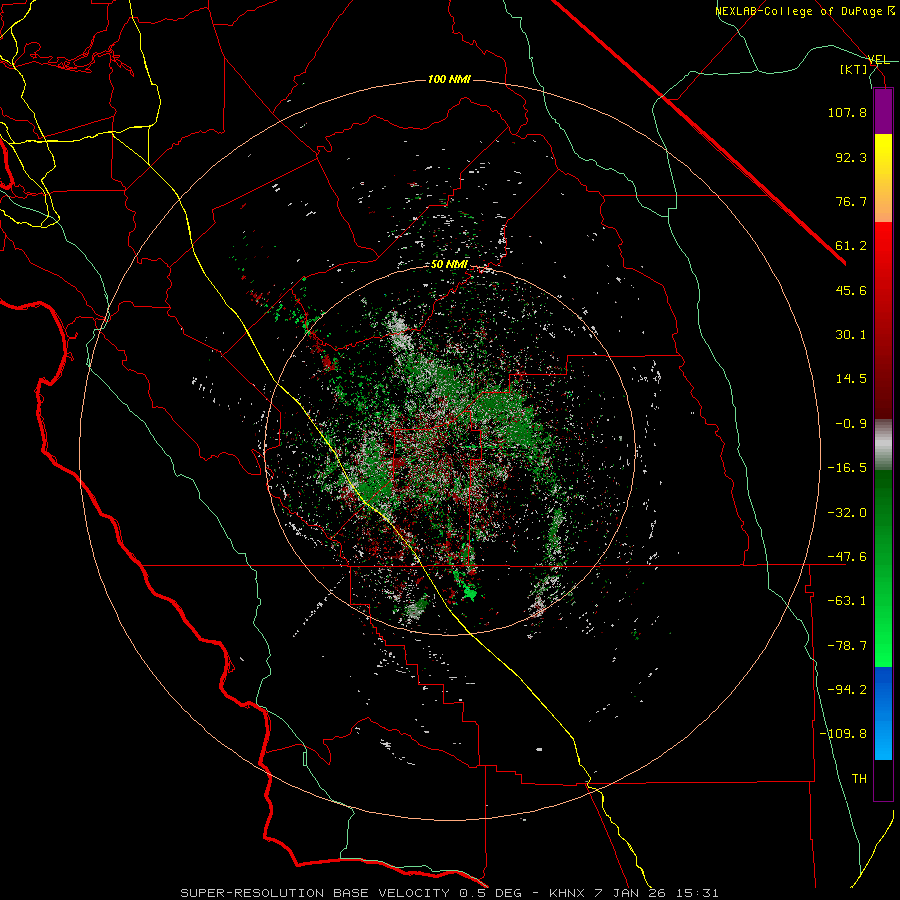This screenshot has width=900, height=900.
Task: Select the -94.2 scale value
Action: pos(847,690)
